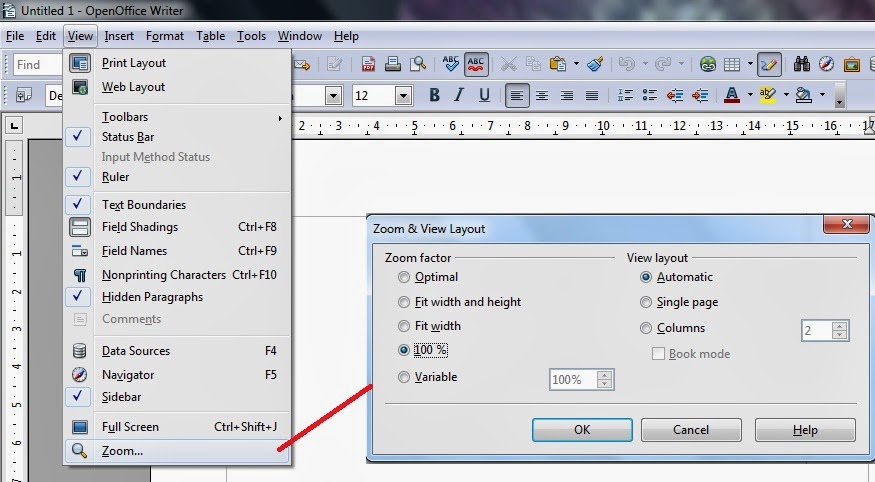Open the Format menu
The height and width of the screenshot is (482, 875).
coord(165,36)
